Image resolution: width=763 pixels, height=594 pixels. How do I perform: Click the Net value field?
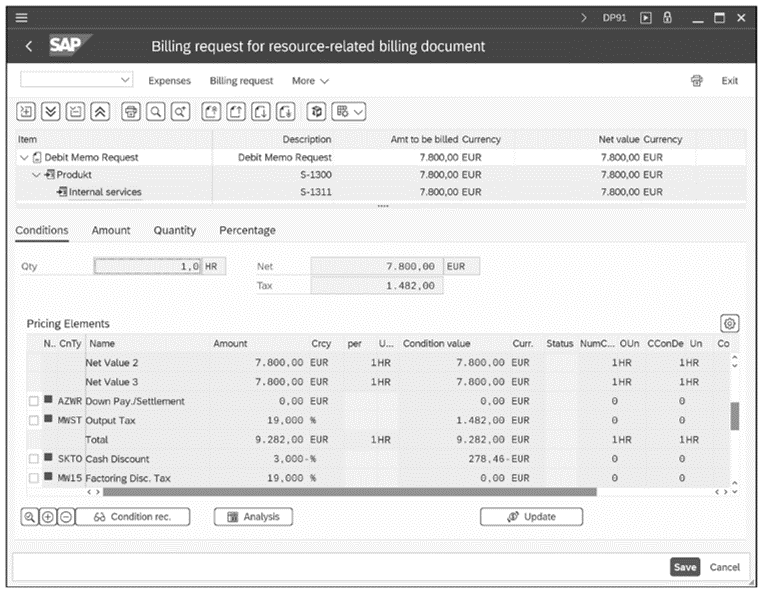[x=377, y=267]
